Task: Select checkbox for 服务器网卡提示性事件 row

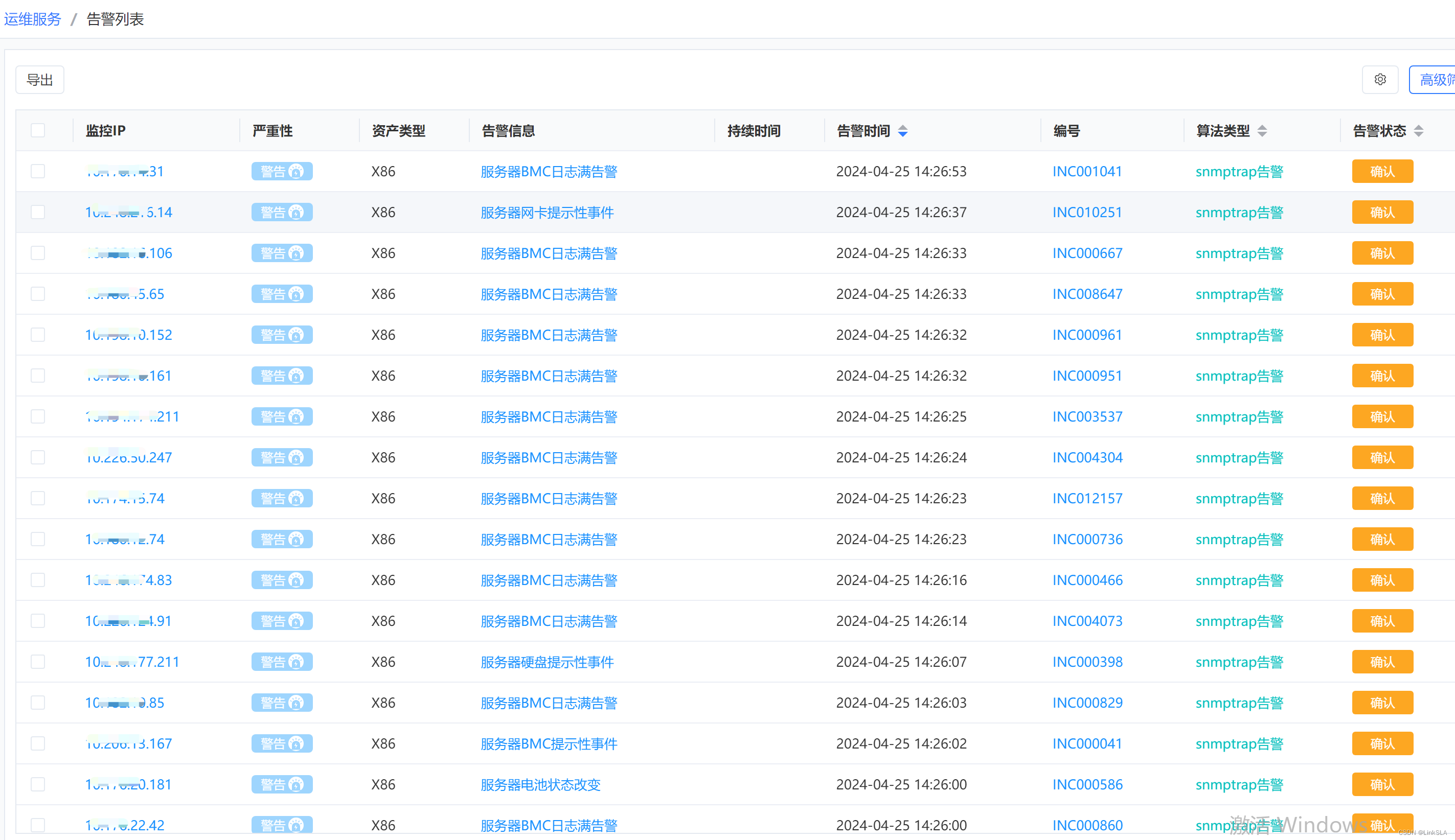Action: coord(38,213)
